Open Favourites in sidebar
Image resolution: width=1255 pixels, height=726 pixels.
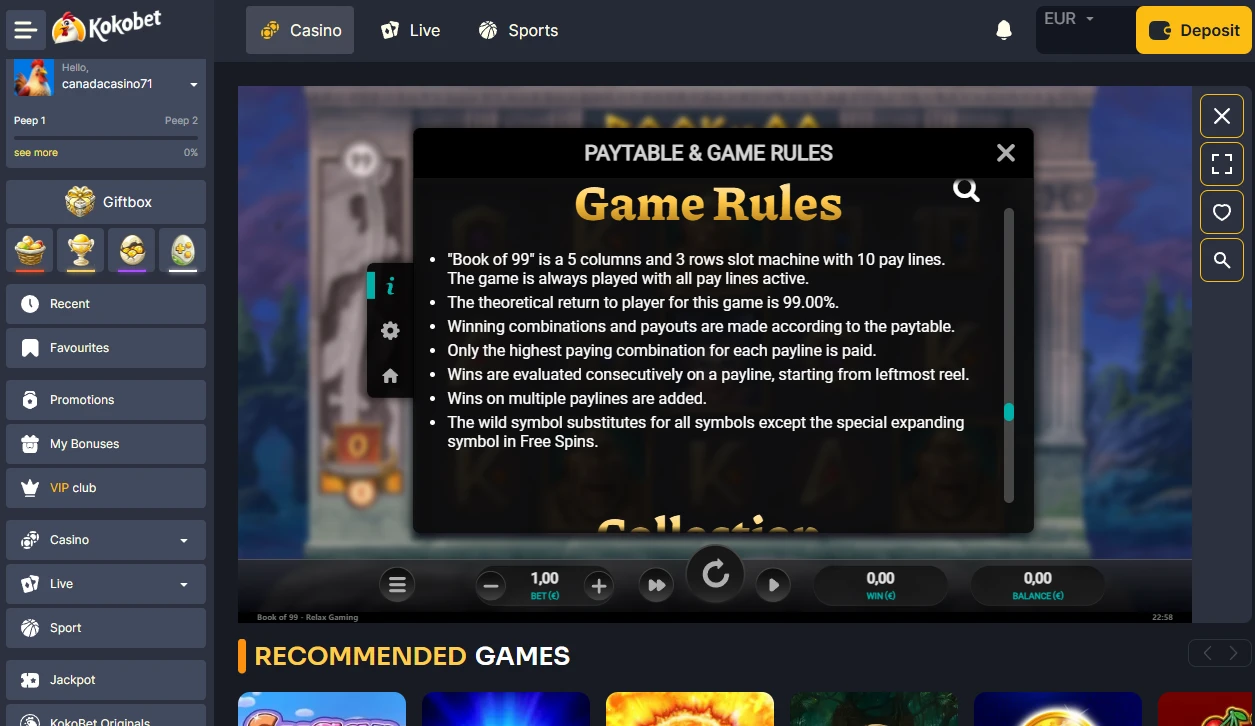click(x=106, y=348)
